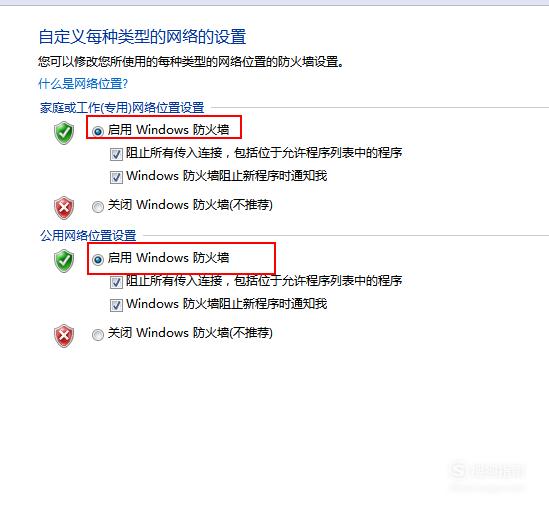This screenshot has width=549, height=517.
Task: Select 关闭 Windows 防火墙 radio for home/work network
Action: [98, 207]
